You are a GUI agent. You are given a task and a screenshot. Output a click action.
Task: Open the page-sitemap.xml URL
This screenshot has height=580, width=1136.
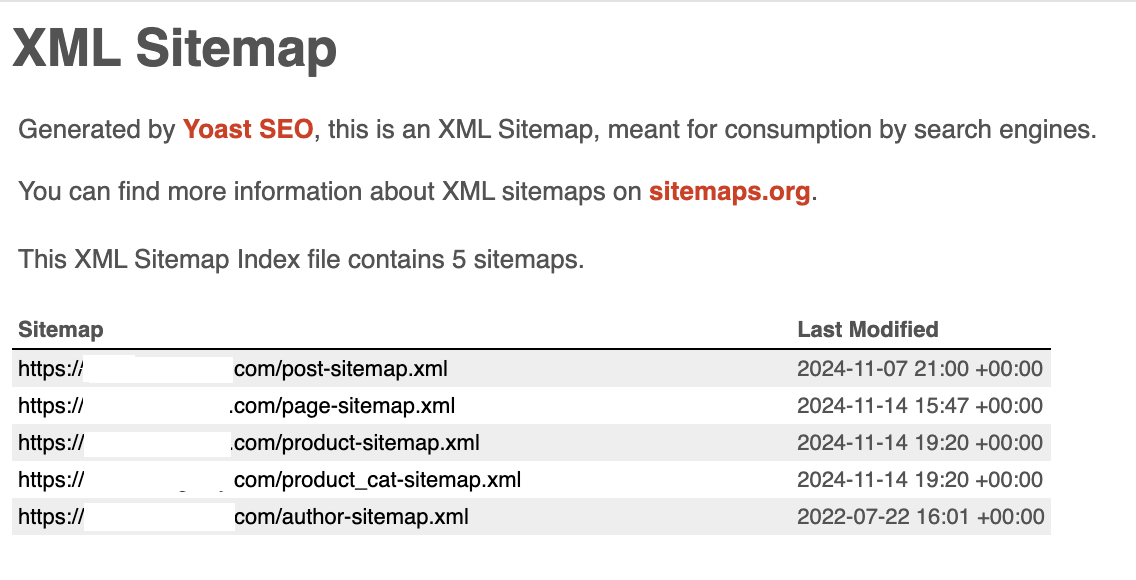tap(236, 405)
